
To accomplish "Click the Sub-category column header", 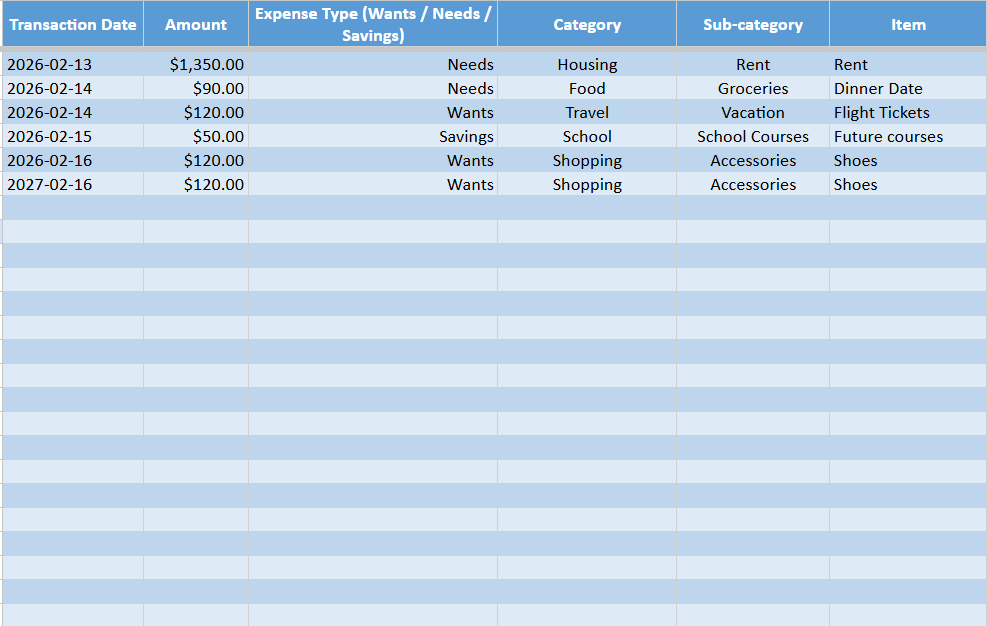I will [753, 24].
